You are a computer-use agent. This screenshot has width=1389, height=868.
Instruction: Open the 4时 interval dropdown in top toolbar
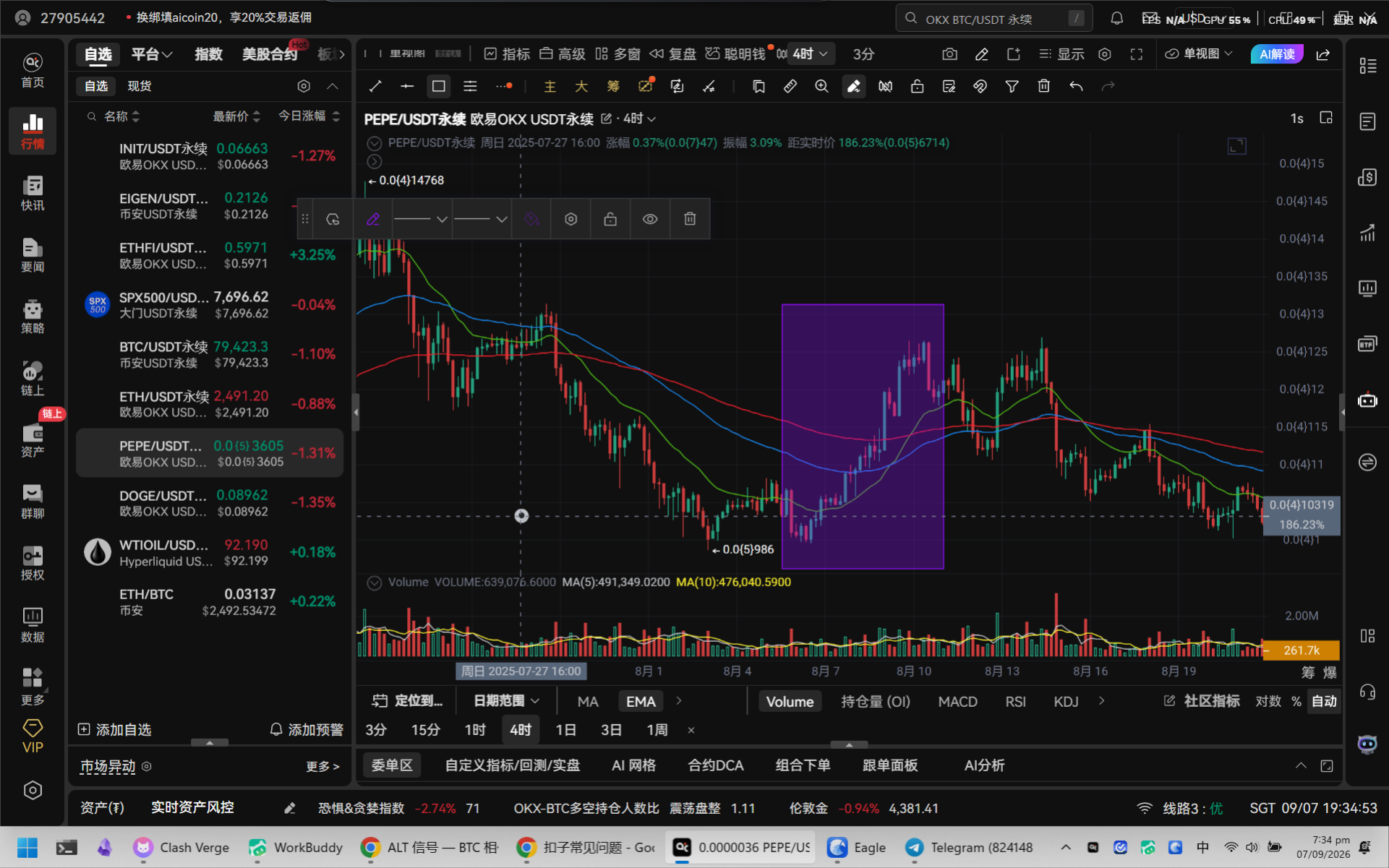pos(810,54)
